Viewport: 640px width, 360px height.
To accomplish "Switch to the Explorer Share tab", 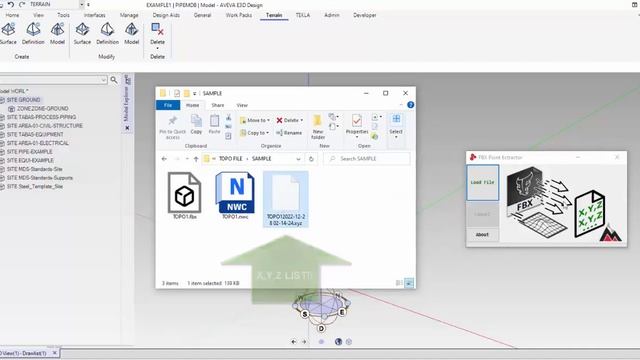I will [x=218, y=105].
